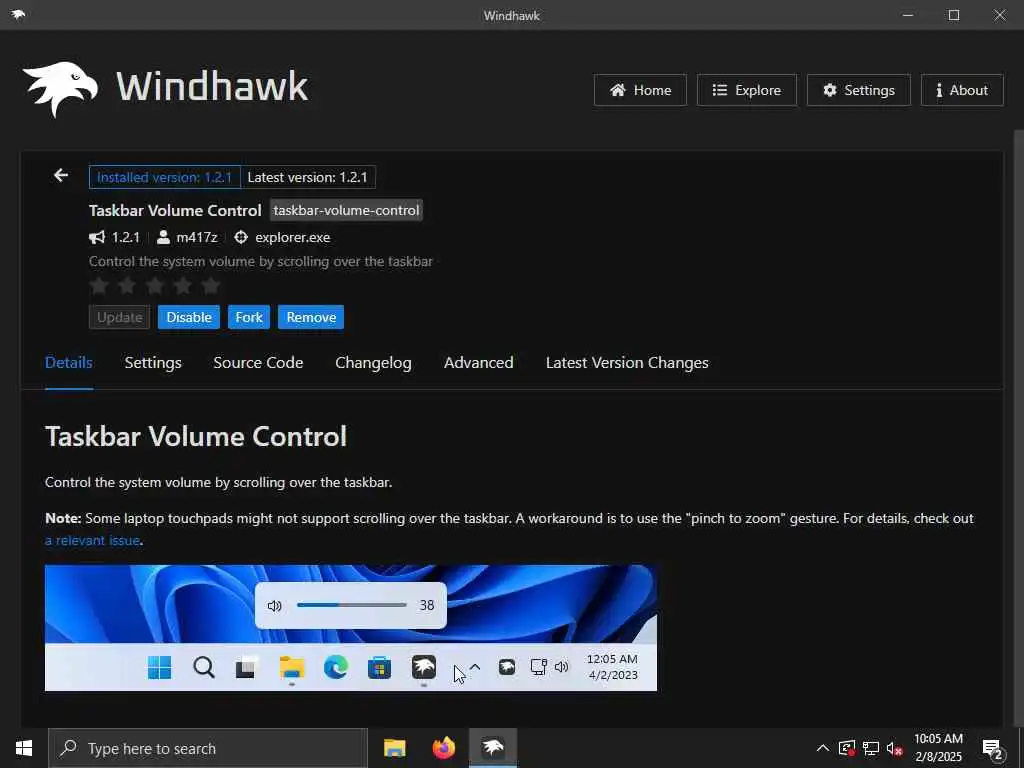
Task: Open the About page
Action: [x=962, y=90]
